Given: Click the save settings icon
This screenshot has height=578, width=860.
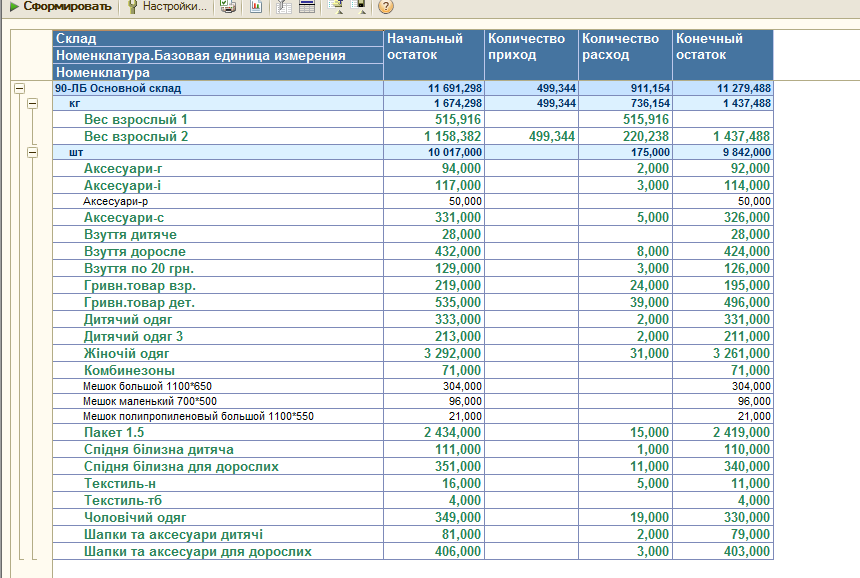Looking at the screenshot, I should [x=359, y=7].
